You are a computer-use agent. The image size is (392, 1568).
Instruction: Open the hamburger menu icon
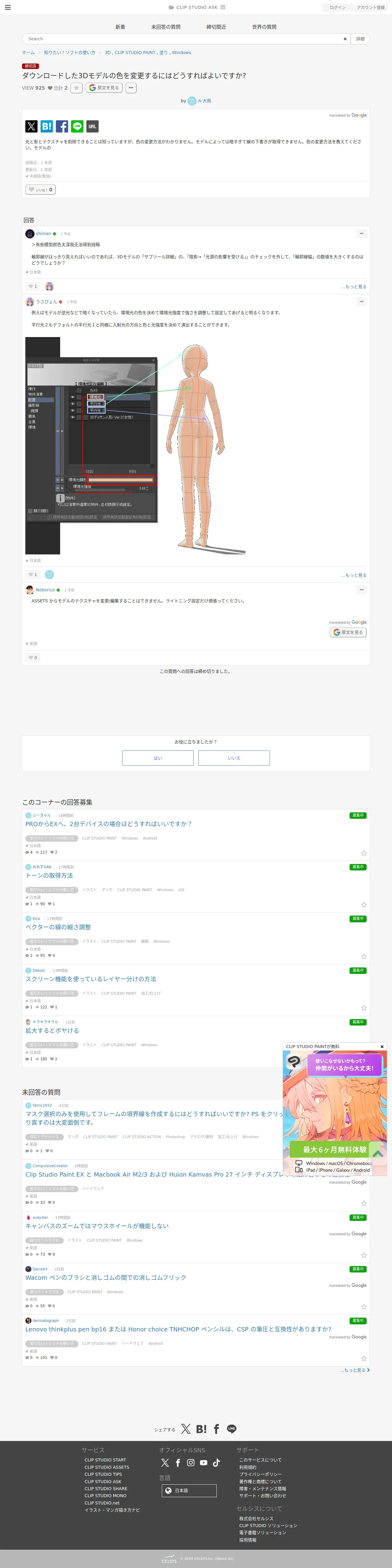8,7
